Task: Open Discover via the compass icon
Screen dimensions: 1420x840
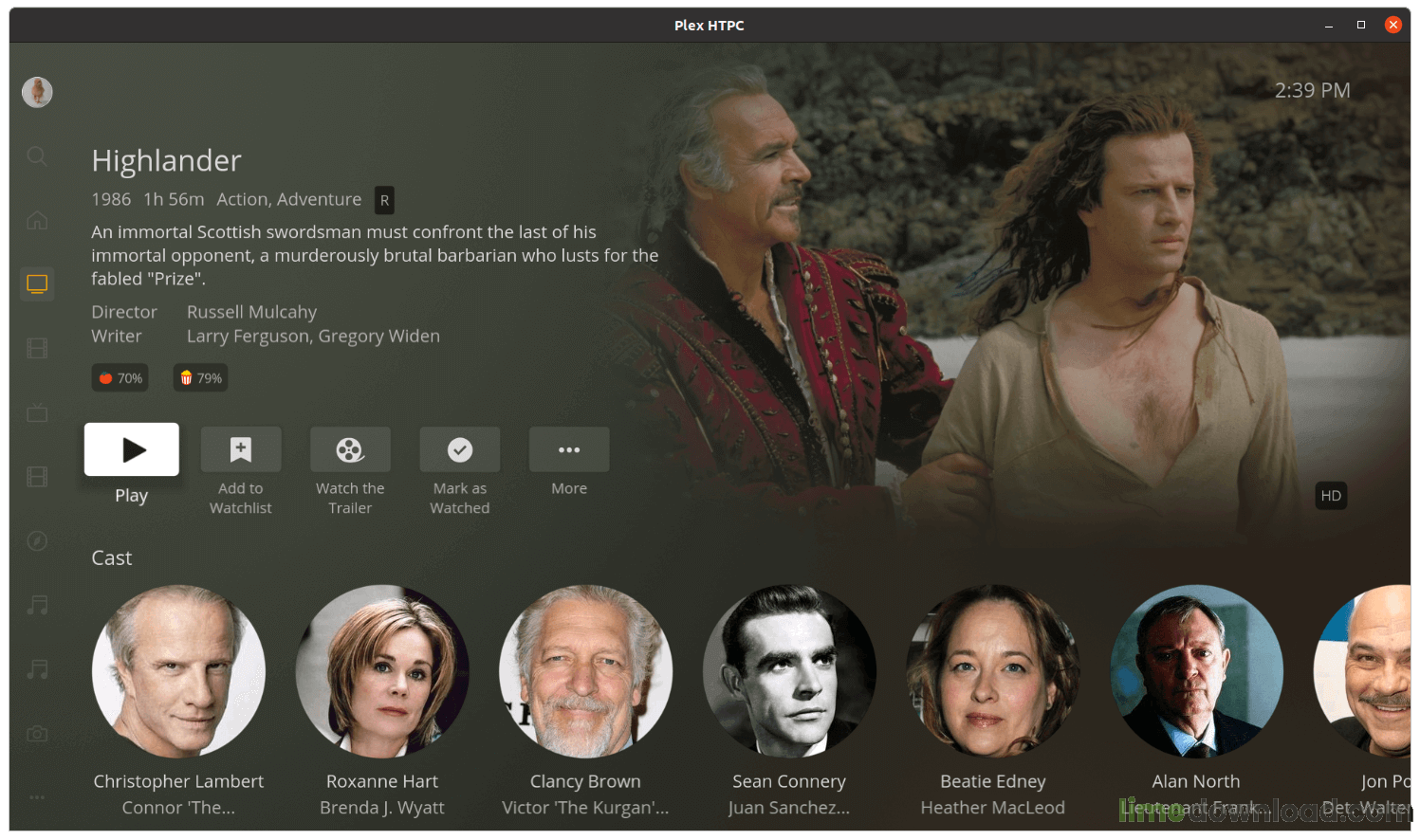Action: click(37, 540)
